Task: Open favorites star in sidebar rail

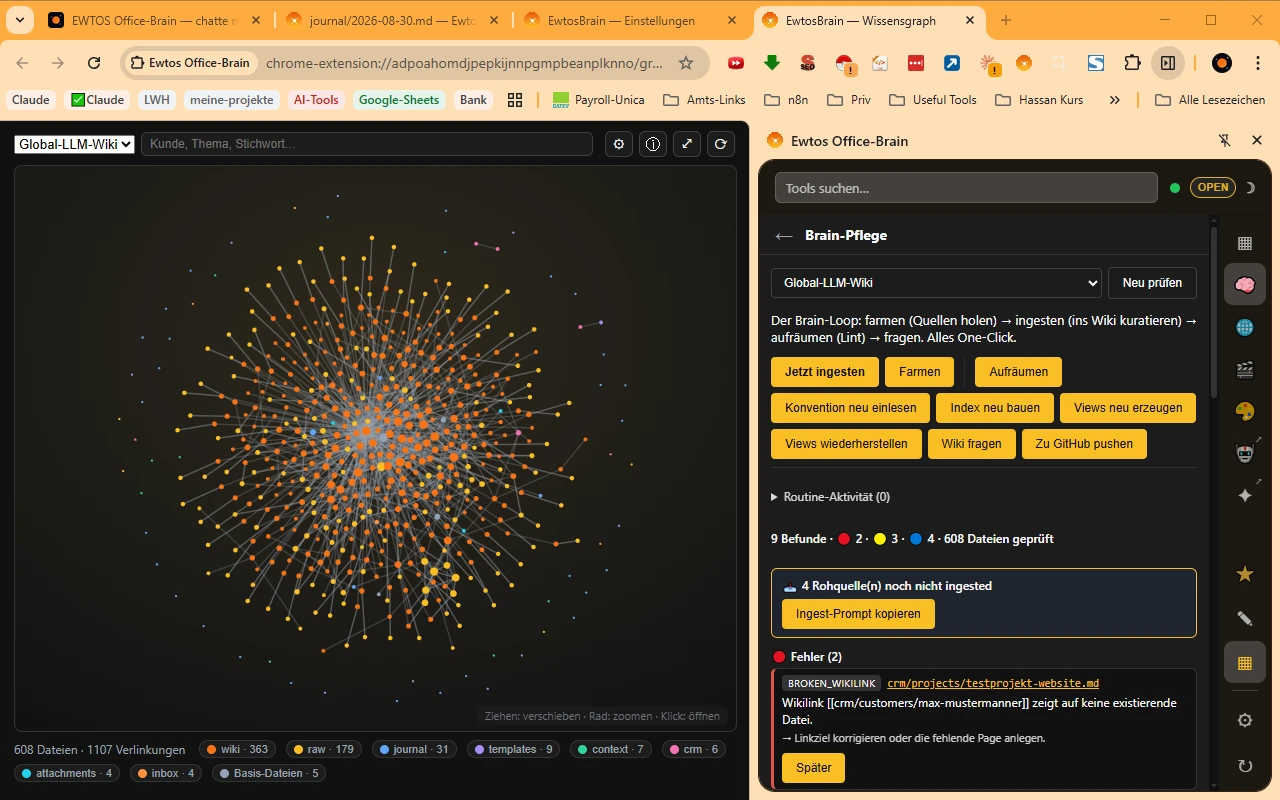Action: coord(1245,574)
